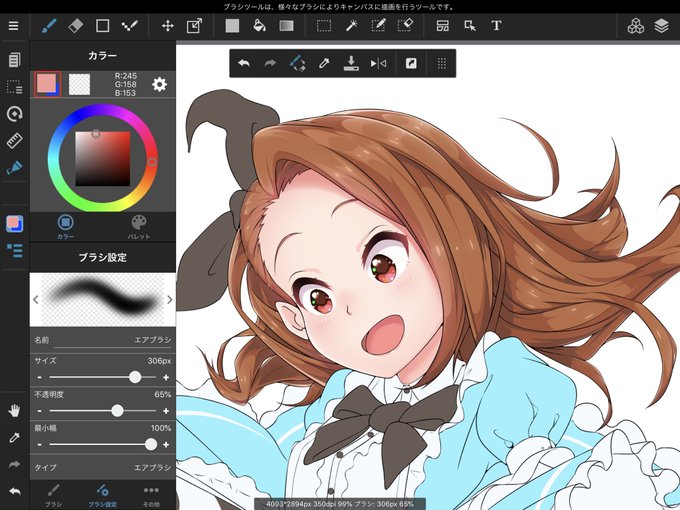This screenshot has height=510, width=680.
Task: Open the selection menu in sidebar
Action: tap(14, 87)
